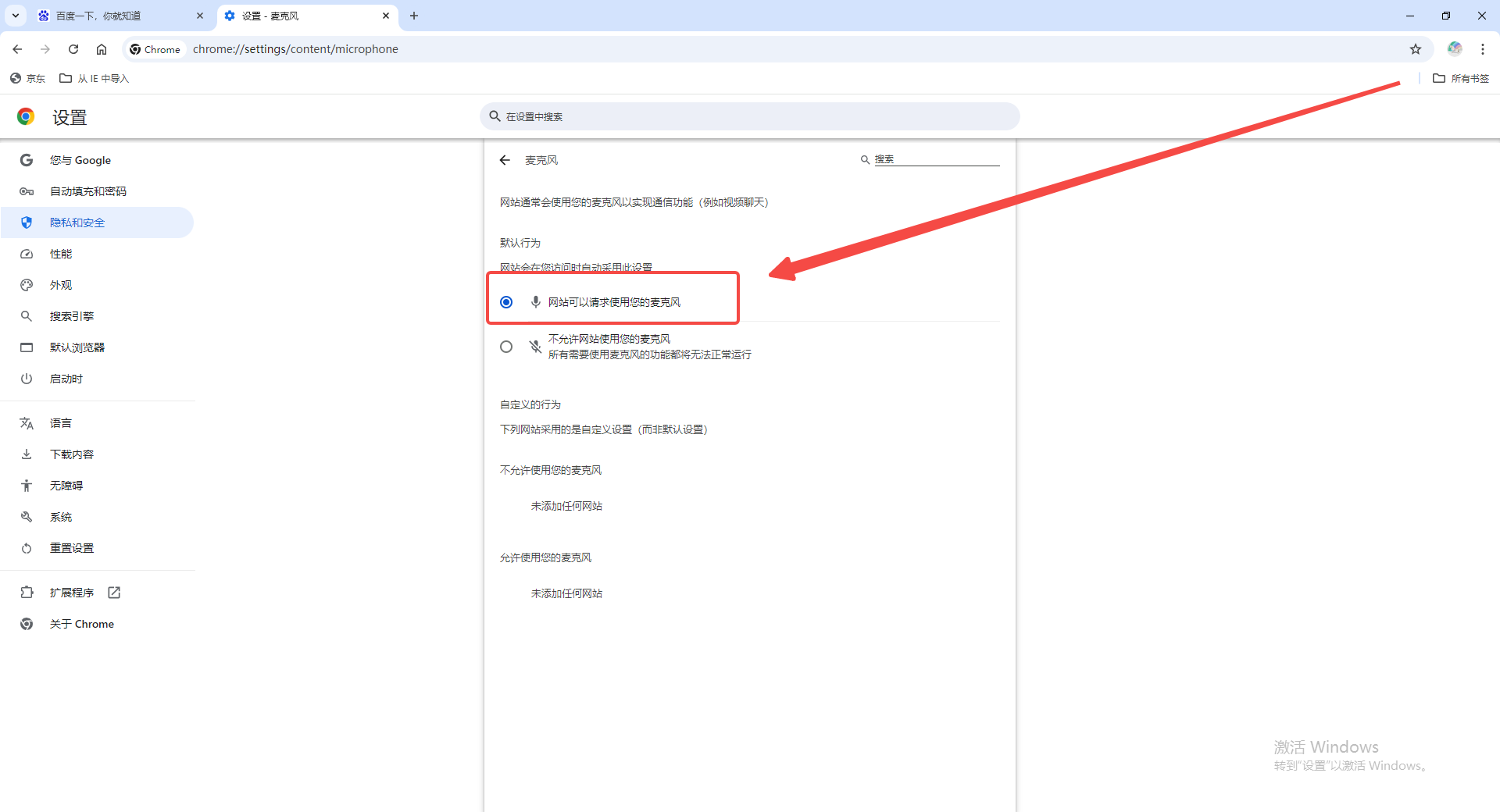Open the 从 IE 中导入 bookmark folder
1500x812 pixels.
click(95, 78)
